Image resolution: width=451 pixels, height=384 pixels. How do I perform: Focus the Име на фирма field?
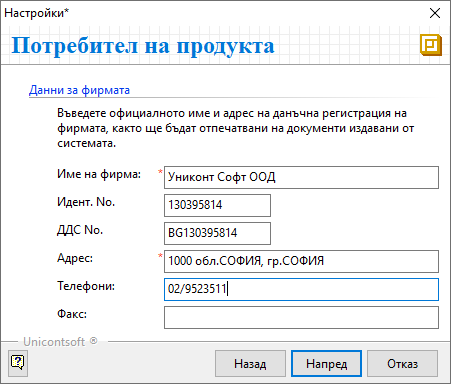pos(301,177)
